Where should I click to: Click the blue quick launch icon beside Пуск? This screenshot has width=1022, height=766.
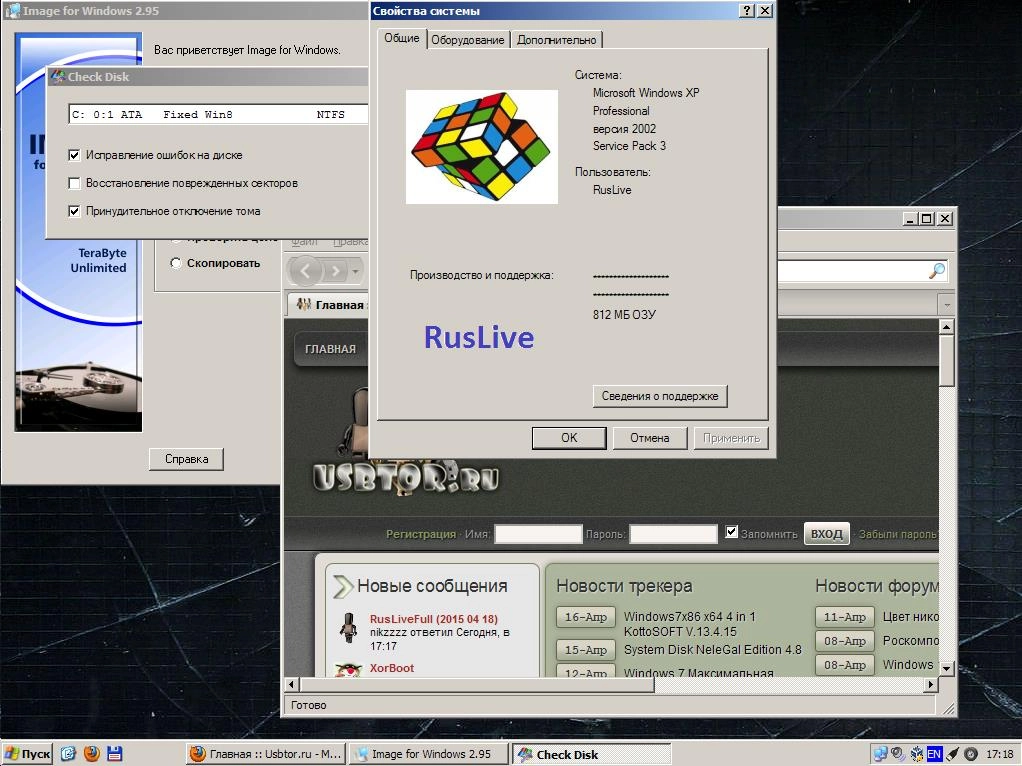coord(68,754)
